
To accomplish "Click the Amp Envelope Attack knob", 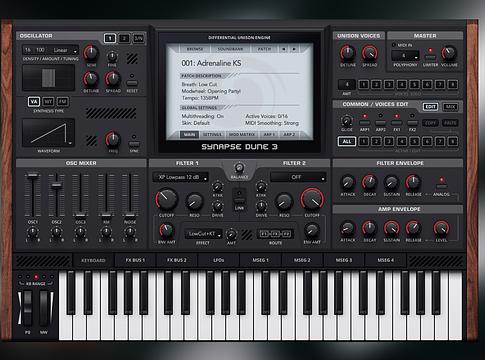I will 348,229.
